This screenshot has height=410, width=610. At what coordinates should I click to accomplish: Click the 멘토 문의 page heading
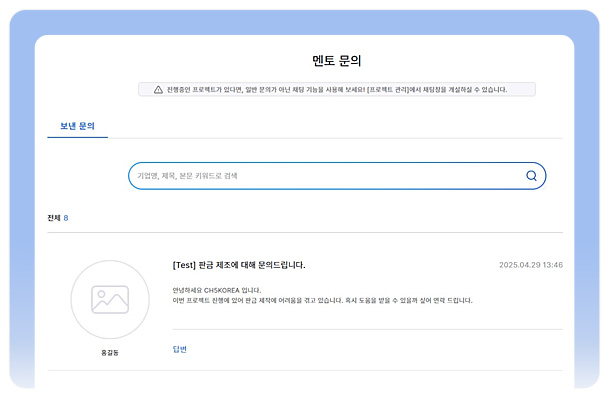click(x=337, y=60)
